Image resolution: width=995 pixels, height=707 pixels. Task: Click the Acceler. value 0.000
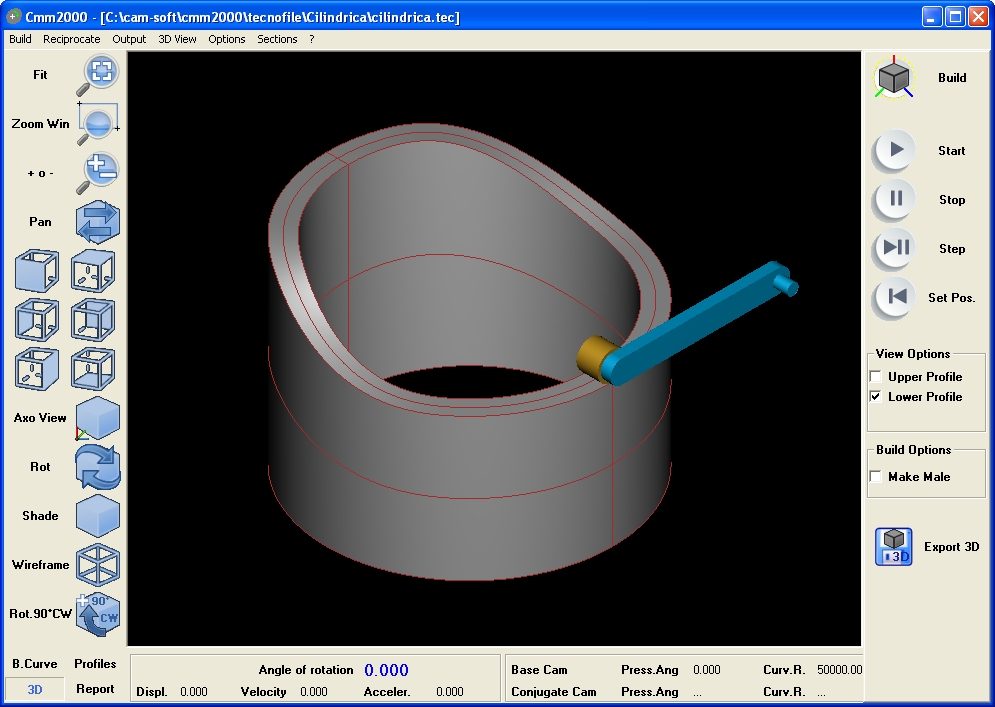pos(450,692)
